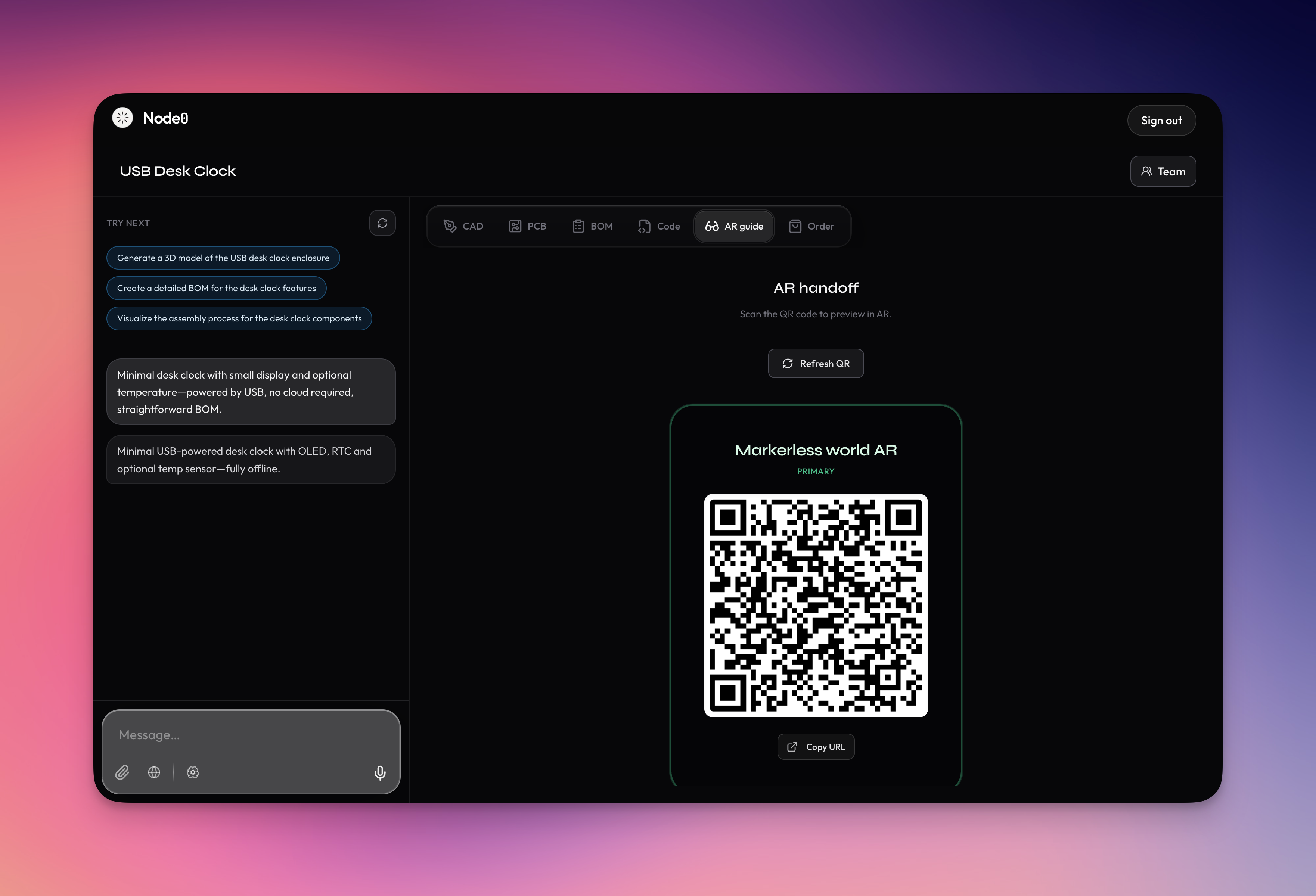This screenshot has height=896, width=1316.
Task: Refresh the Try Next suggestions
Action: click(382, 223)
